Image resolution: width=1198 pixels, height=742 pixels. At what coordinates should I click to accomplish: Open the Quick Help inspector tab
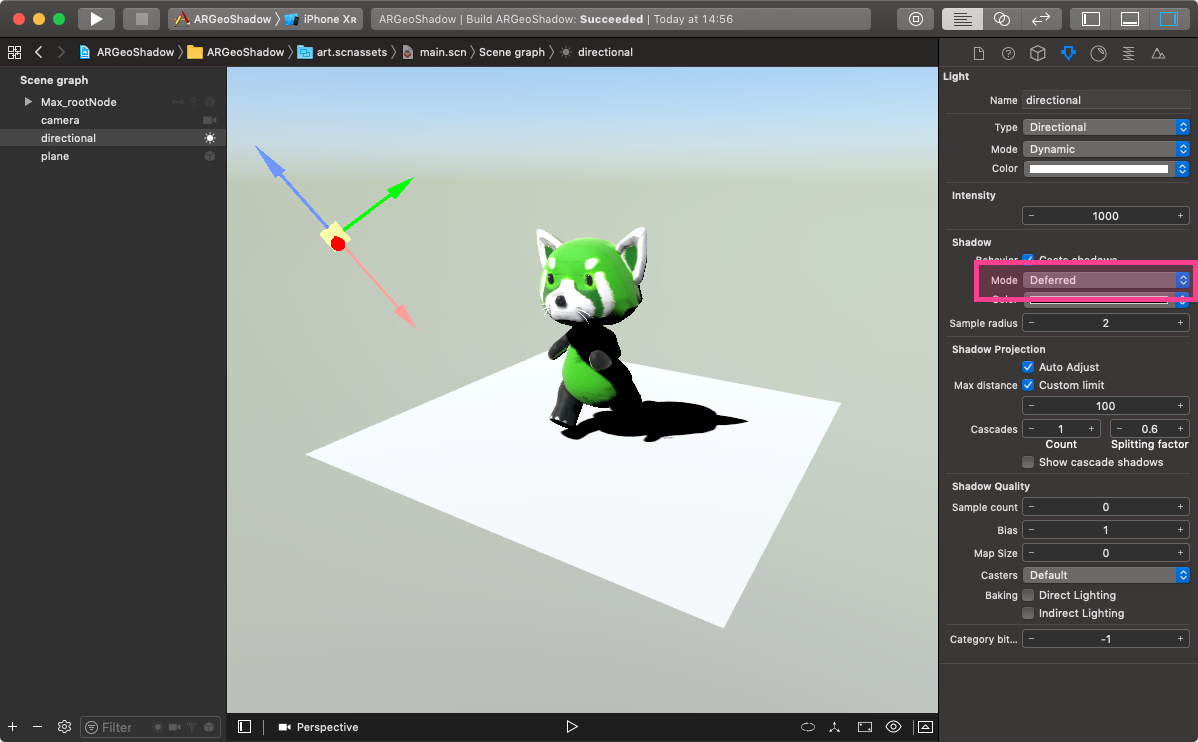1009,53
